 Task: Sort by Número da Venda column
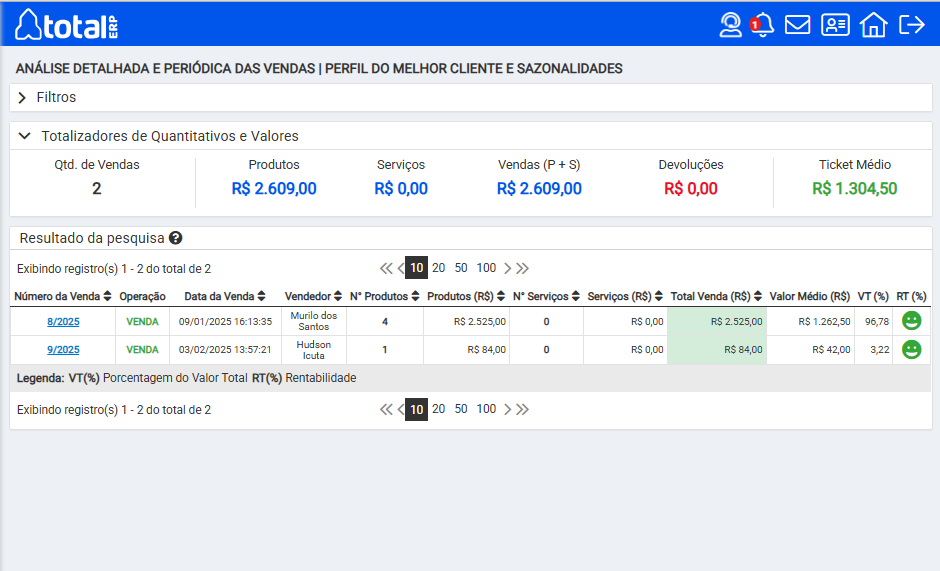click(63, 296)
